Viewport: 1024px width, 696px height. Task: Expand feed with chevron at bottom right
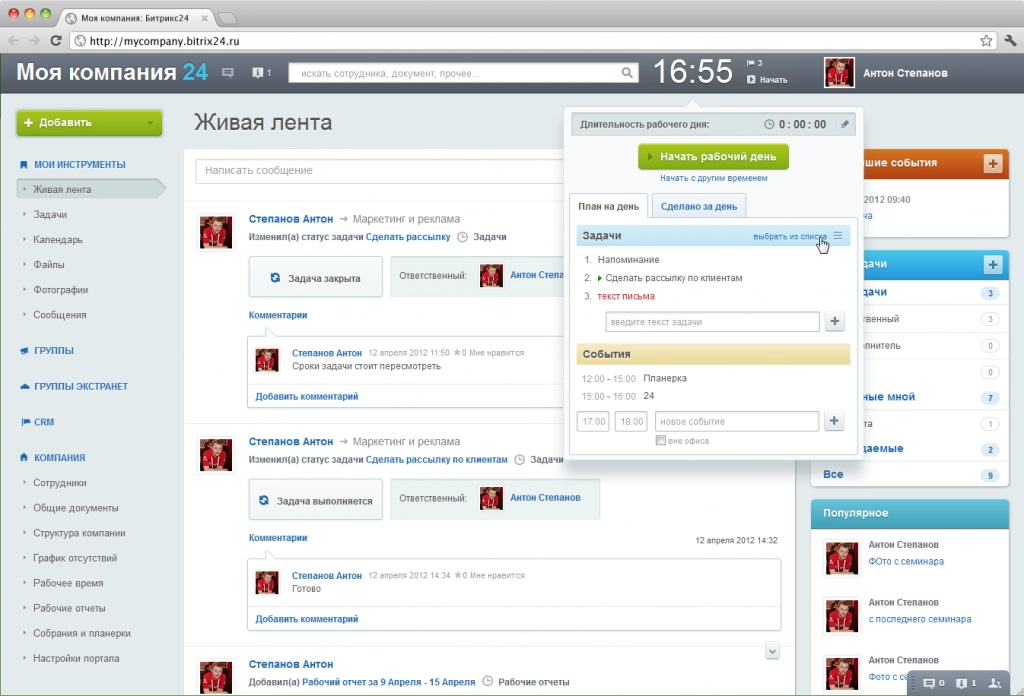click(x=772, y=650)
